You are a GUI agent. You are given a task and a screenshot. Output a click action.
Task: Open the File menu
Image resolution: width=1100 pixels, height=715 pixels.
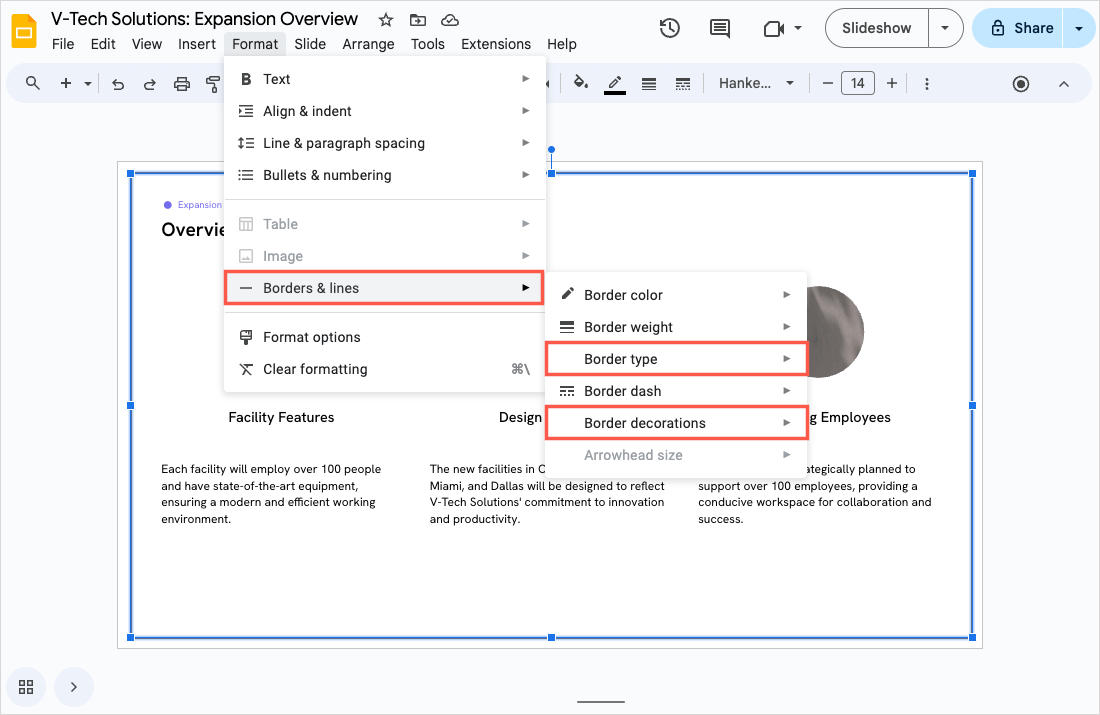(63, 44)
